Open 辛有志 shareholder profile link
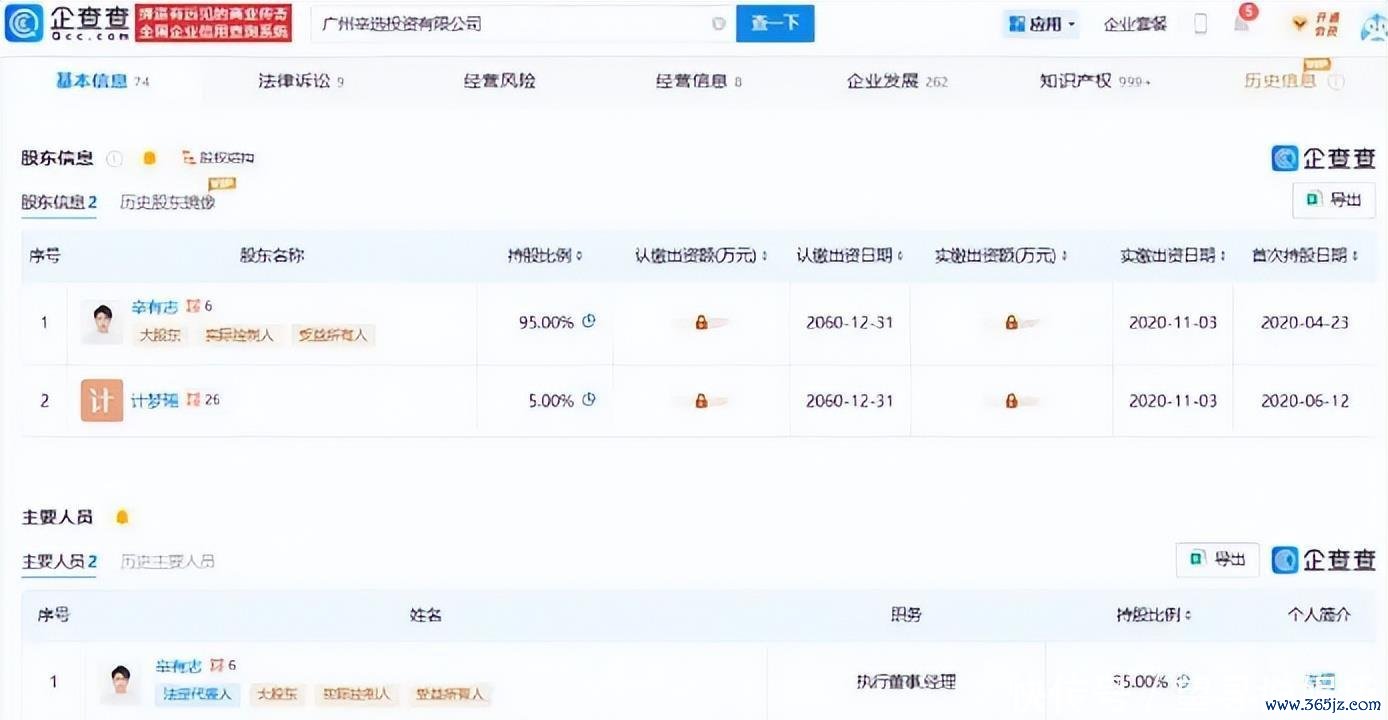1388x720 pixels. 154,307
